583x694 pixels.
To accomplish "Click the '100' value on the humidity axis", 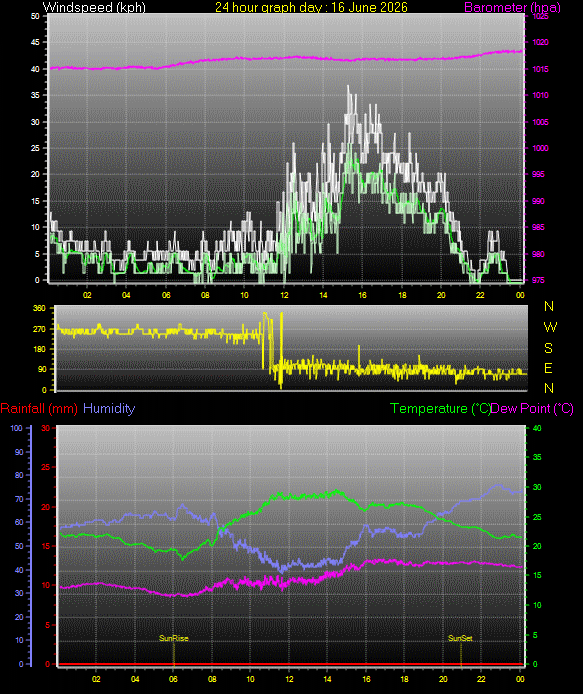I will 16,428.
